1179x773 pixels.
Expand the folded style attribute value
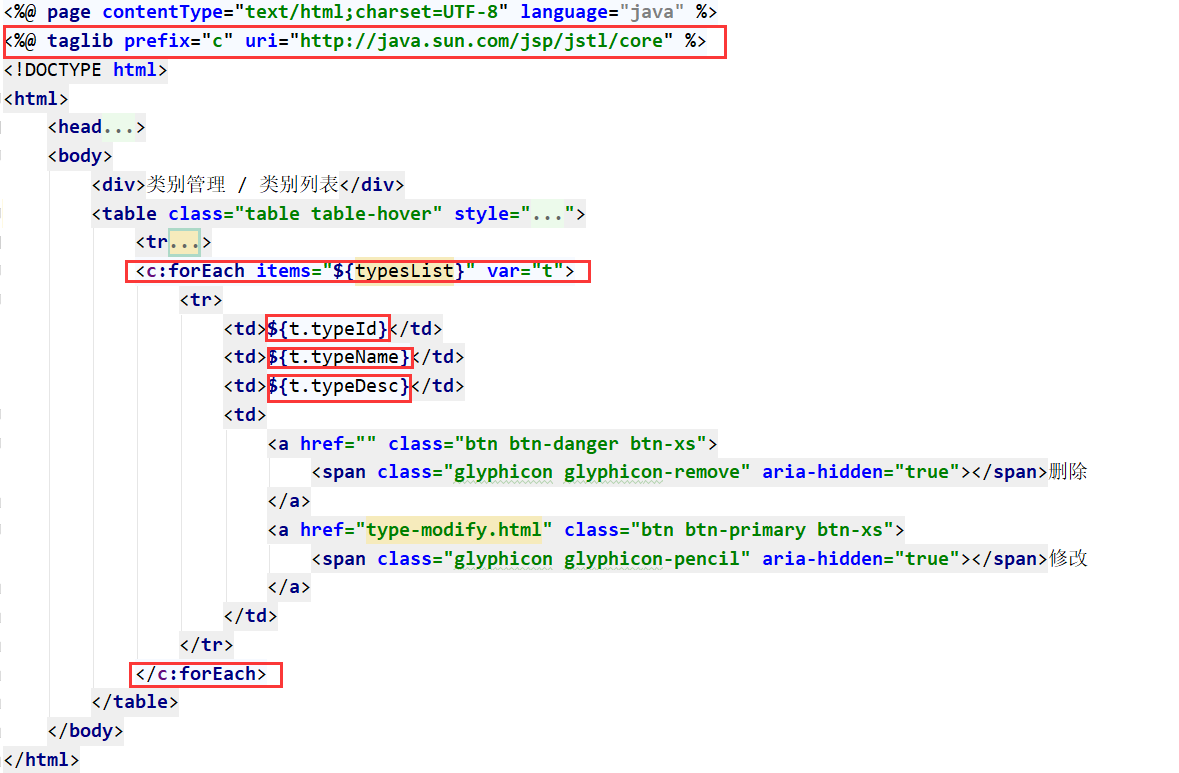pyautogui.click(x=545, y=214)
